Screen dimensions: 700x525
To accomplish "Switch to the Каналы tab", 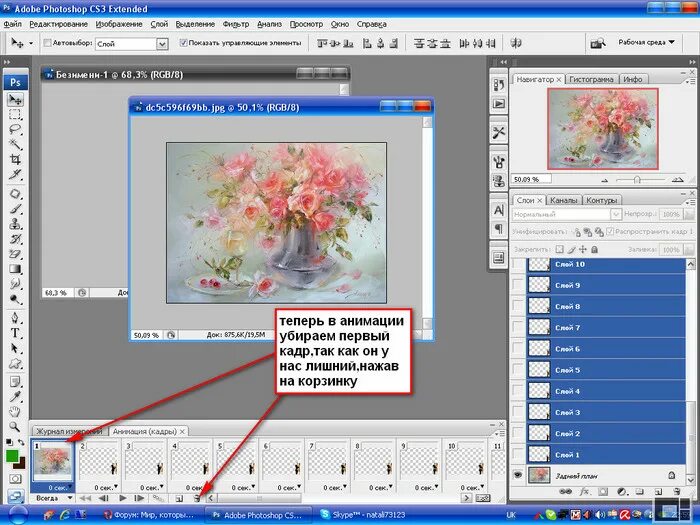I will tap(564, 200).
